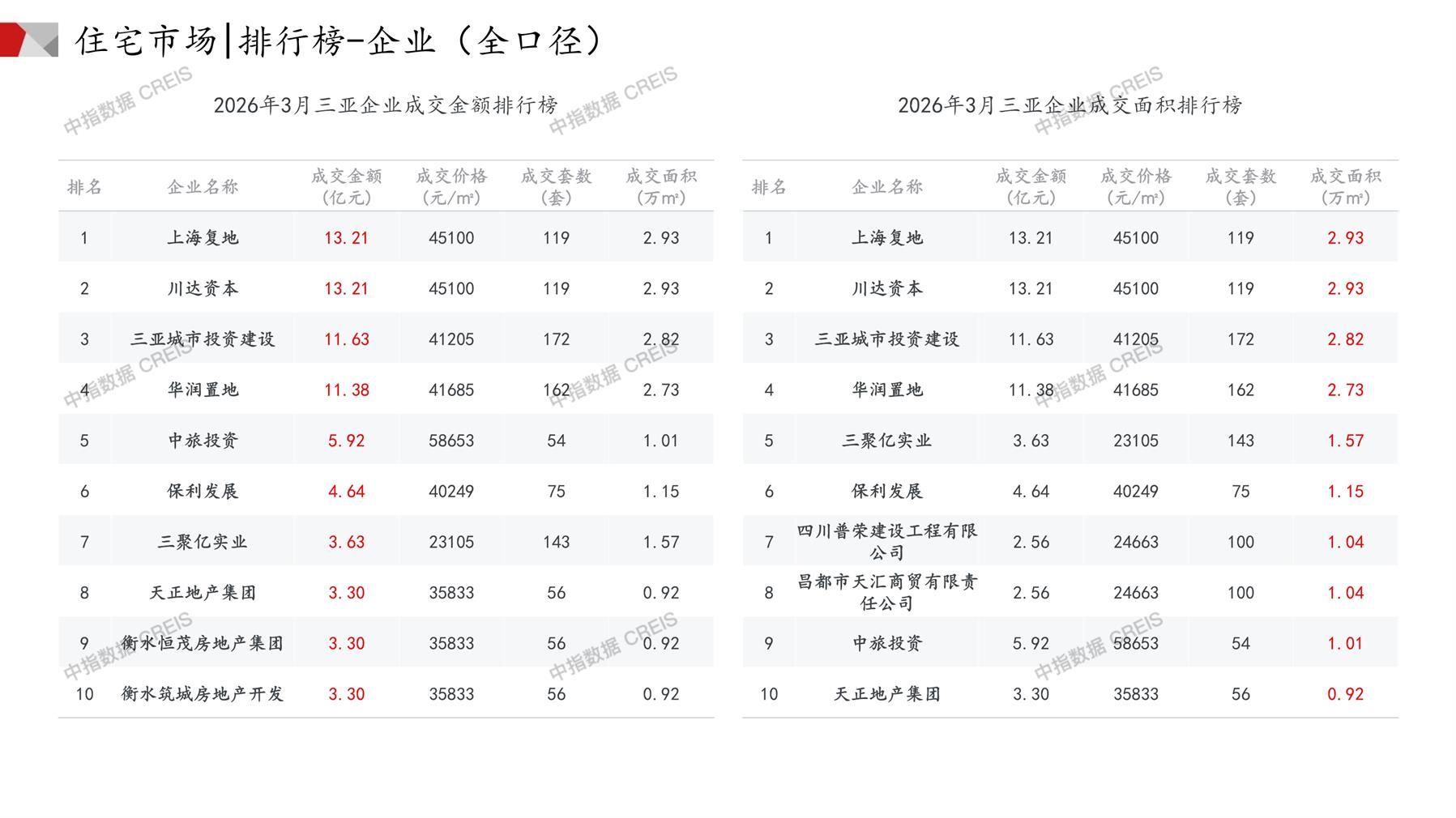1456x818 pixels.
Task: Click 四川普荣建设工程有限公司 company name
Action: click(x=886, y=542)
